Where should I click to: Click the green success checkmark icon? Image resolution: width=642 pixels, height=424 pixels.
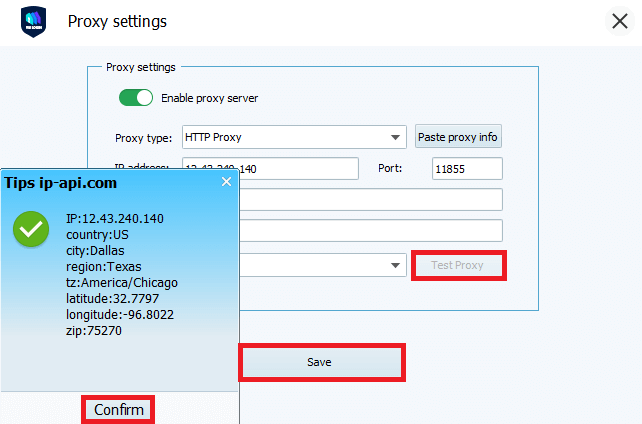pyautogui.click(x=32, y=231)
